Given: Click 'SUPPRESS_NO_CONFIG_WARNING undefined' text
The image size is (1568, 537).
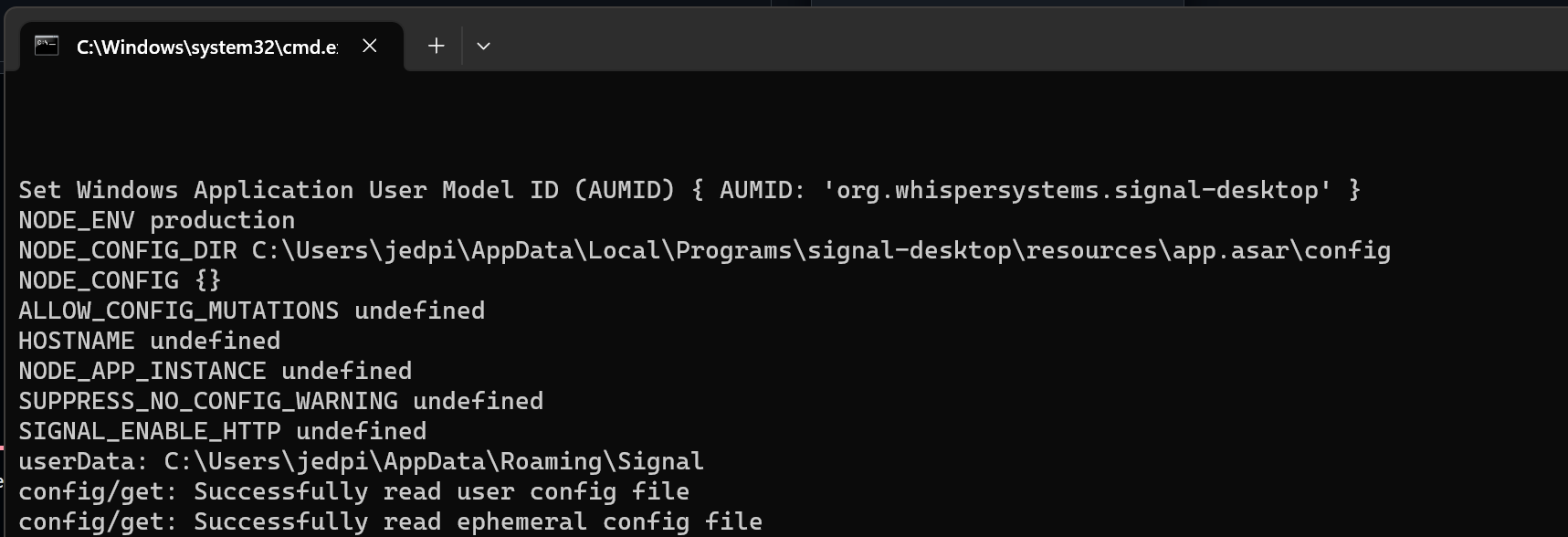Looking at the screenshot, I should tap(280, 400).
